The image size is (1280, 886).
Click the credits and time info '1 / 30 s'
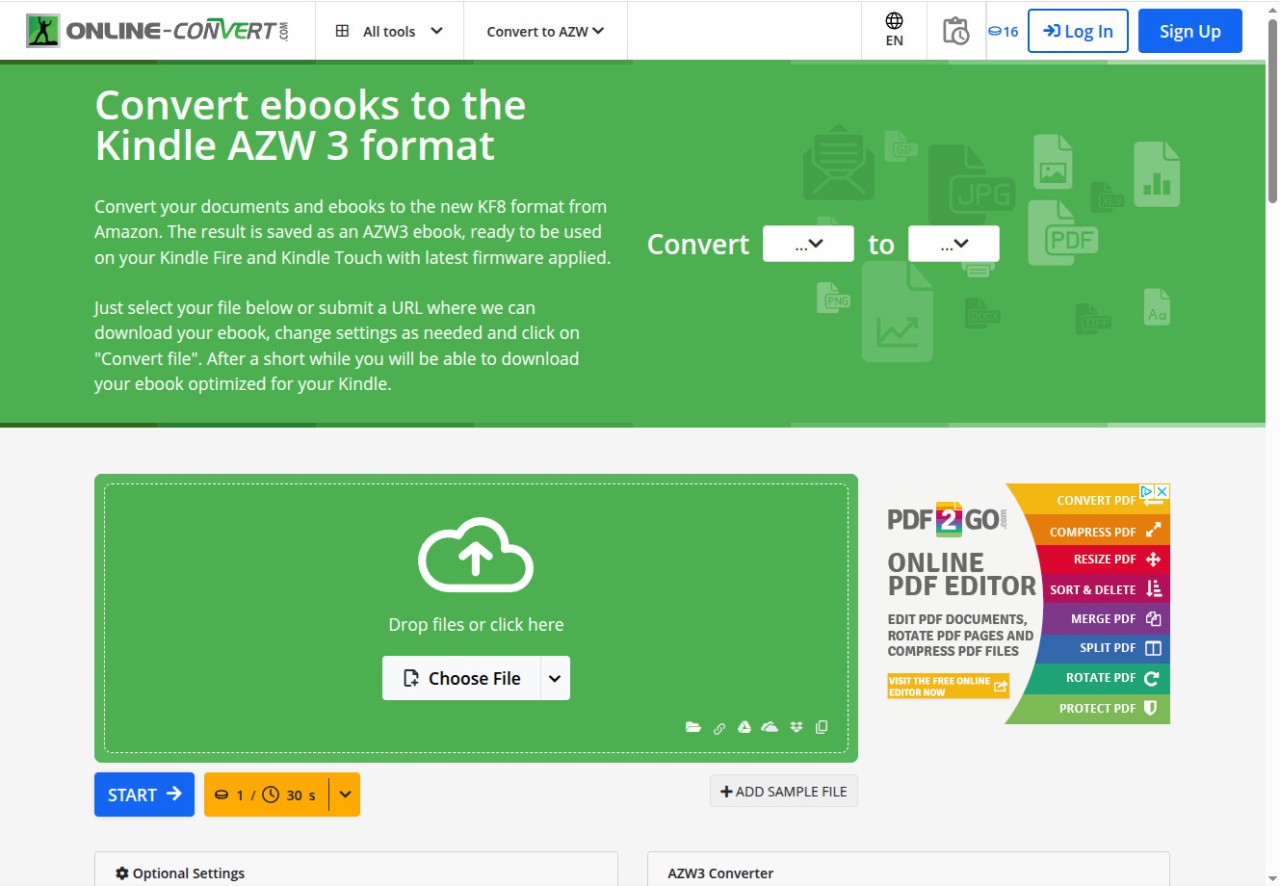click(266, 795)
